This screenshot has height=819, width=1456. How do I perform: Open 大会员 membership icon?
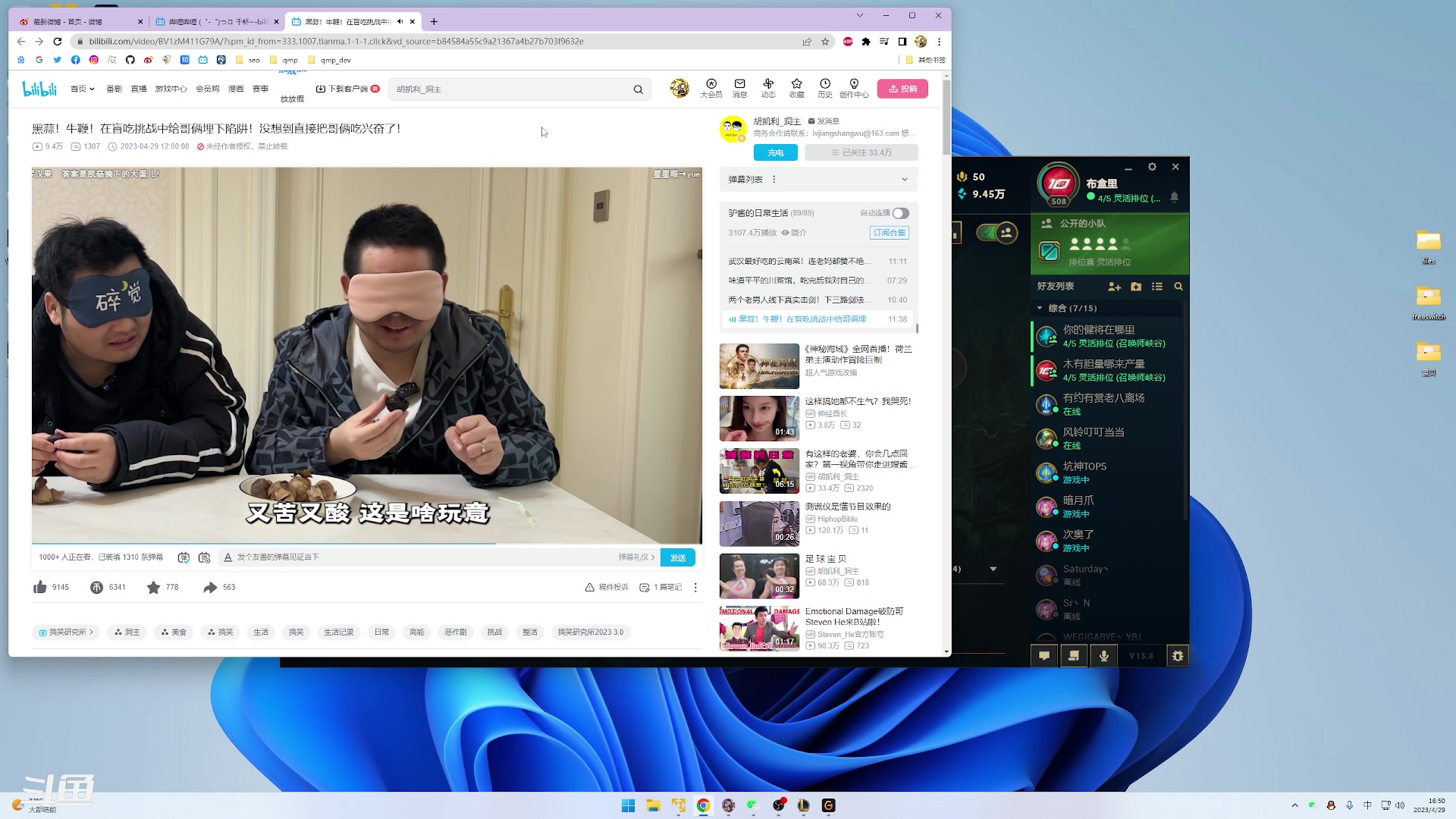(711, 88)
